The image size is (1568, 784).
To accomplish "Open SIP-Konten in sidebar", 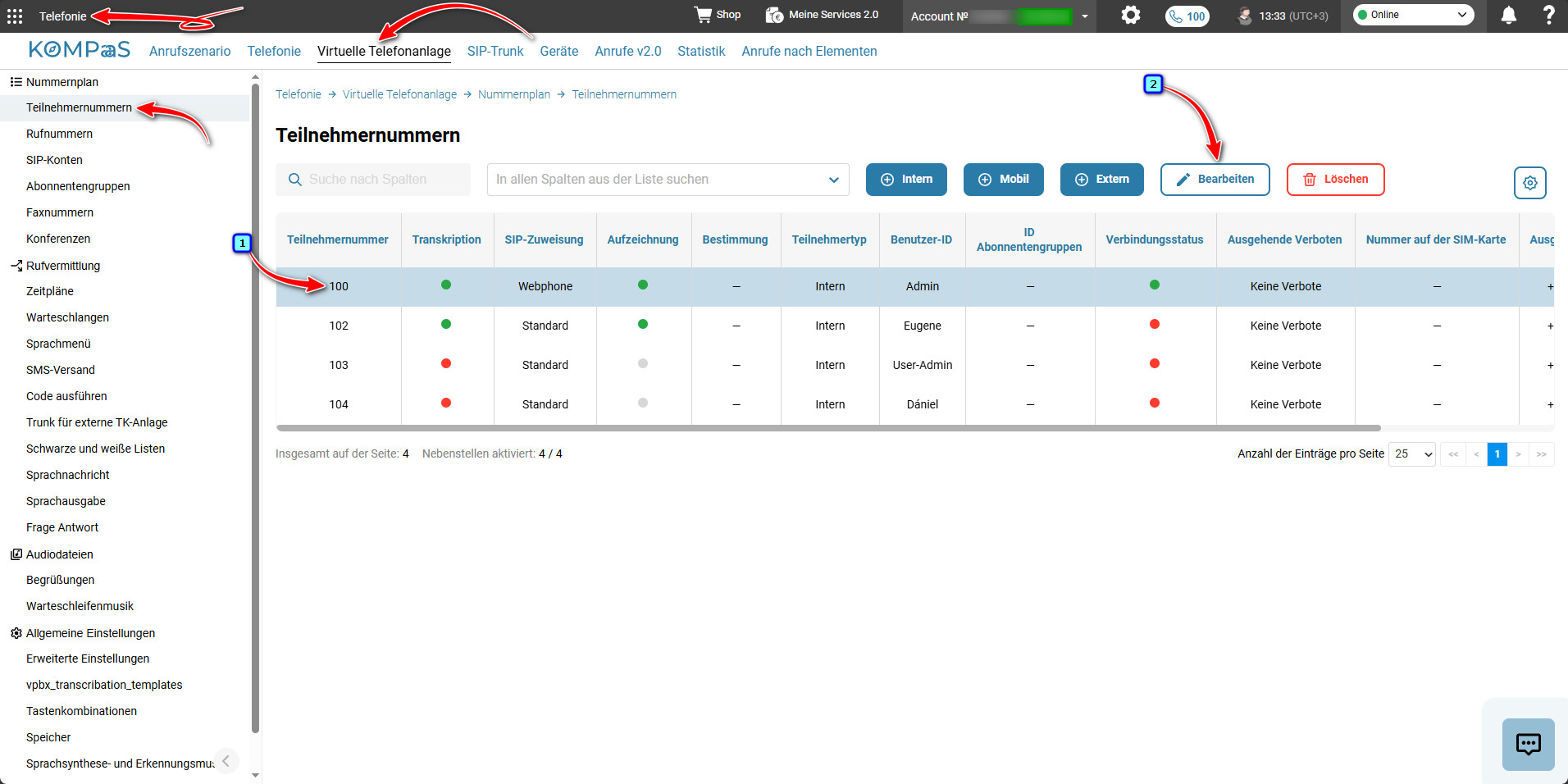I will click(54, 160).
